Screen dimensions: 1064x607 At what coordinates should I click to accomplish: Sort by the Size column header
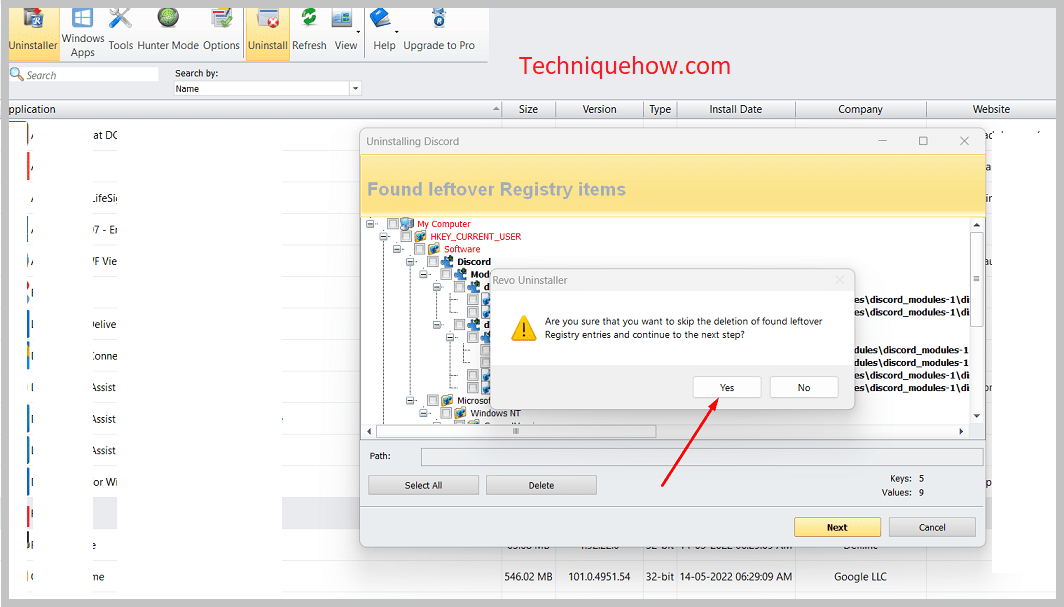529,109
